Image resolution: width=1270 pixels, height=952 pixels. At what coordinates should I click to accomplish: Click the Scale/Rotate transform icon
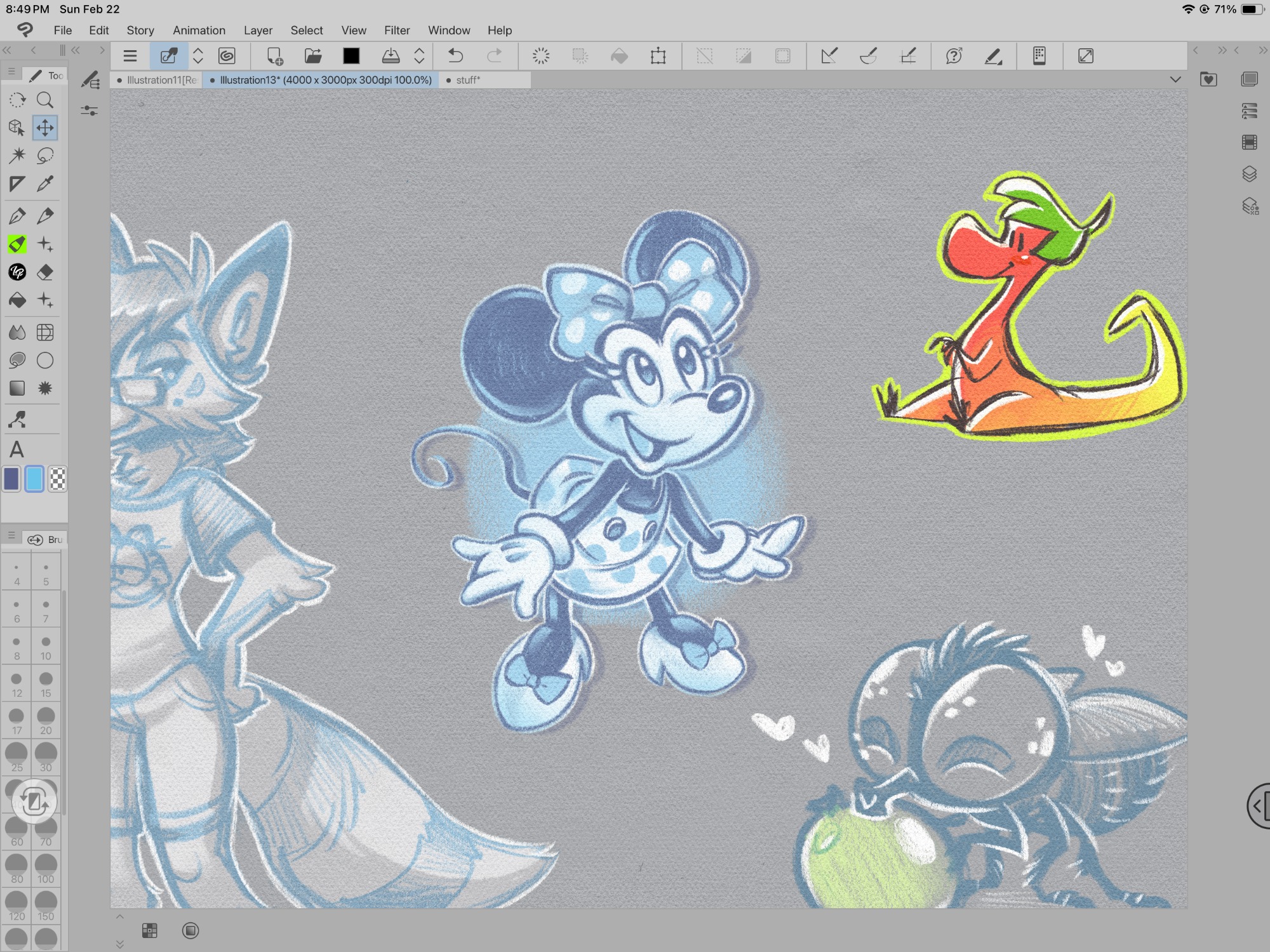658,56
